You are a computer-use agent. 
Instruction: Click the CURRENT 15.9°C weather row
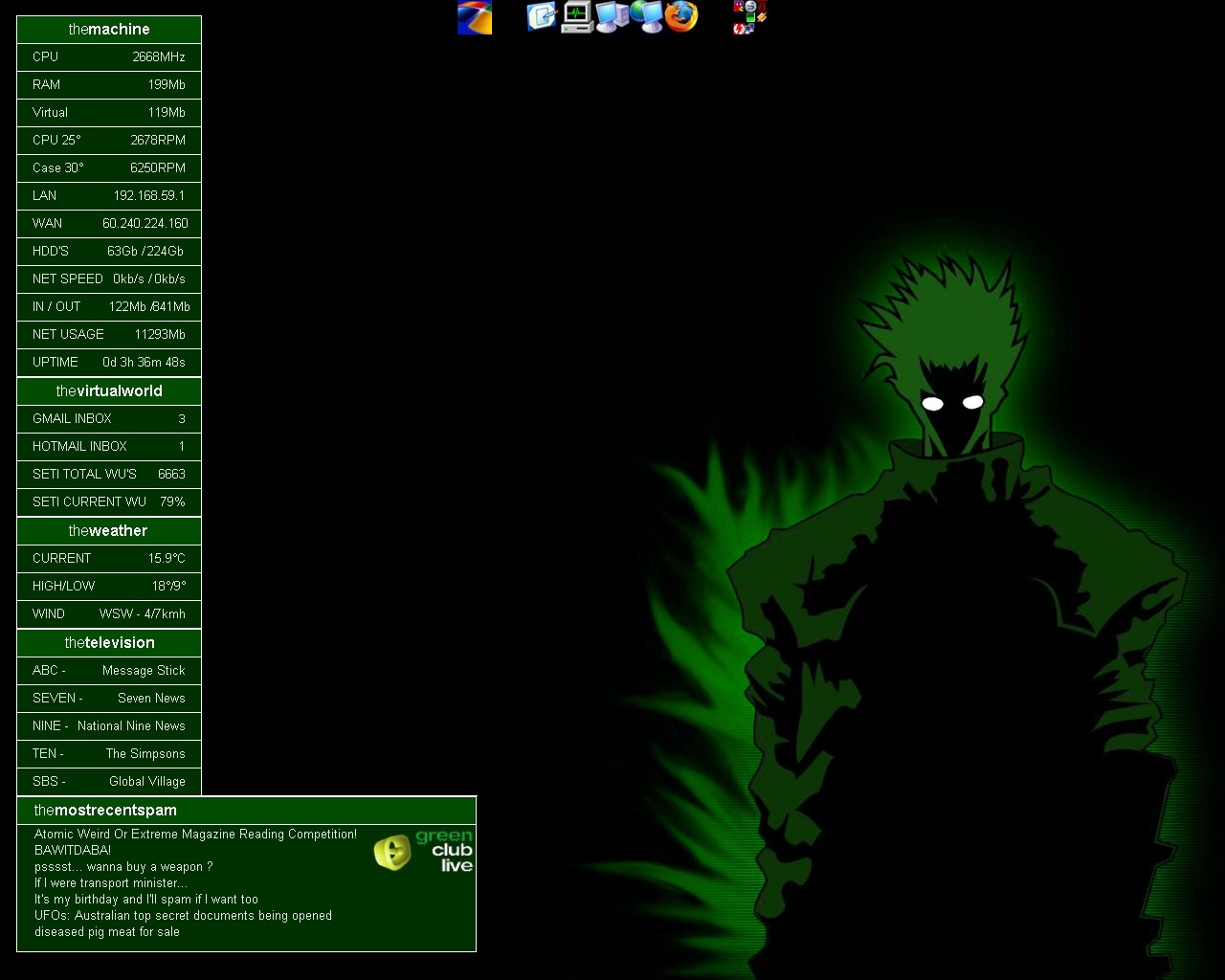[x=109, y=559]
